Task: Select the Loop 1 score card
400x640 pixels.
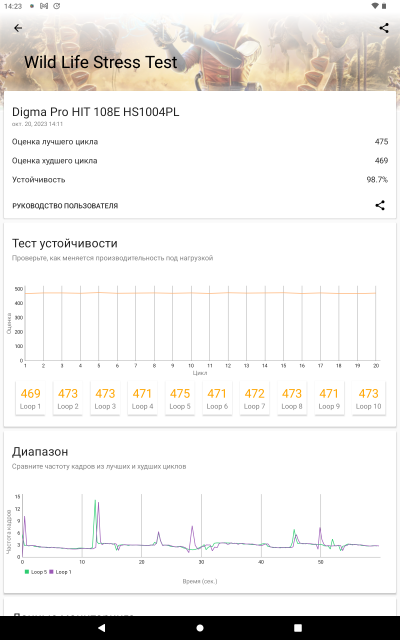Action: tap(30, 398)
